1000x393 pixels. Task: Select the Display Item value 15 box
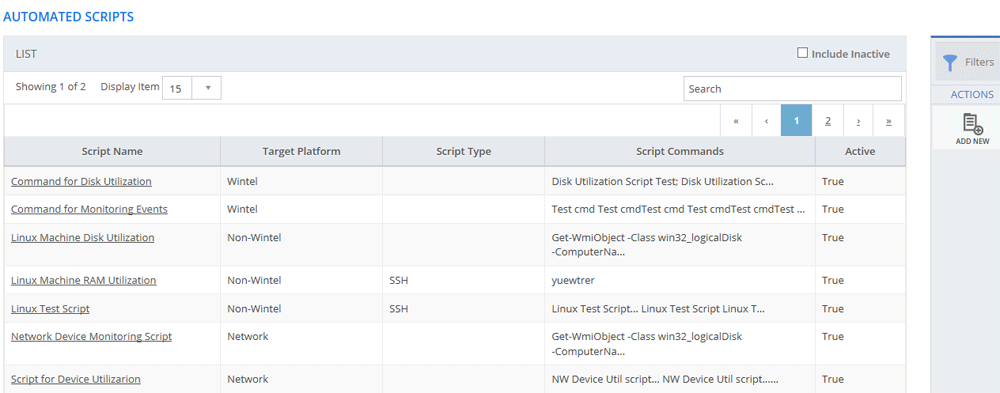click(179, 88)
